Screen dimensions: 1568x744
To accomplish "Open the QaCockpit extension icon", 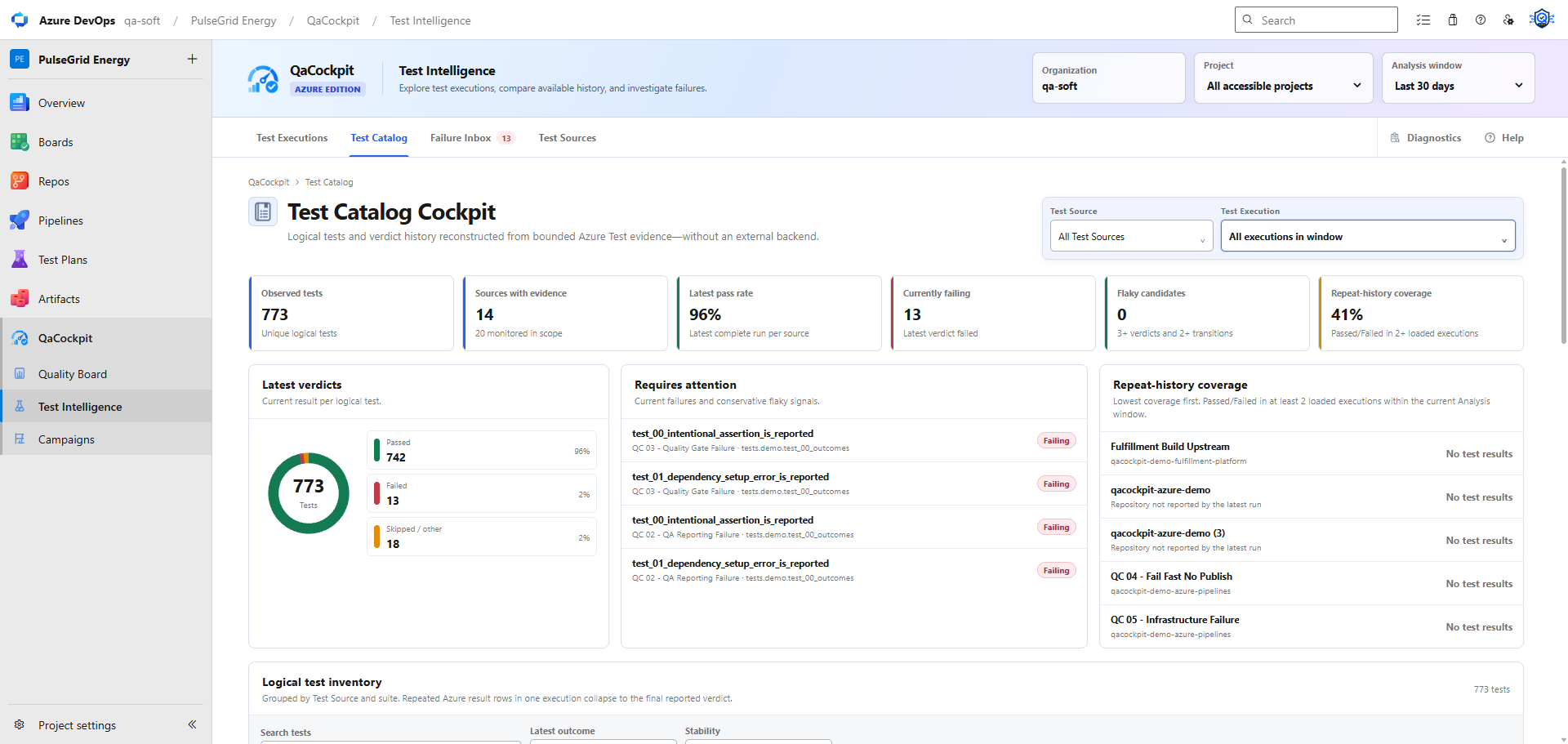I will (20, 338).
